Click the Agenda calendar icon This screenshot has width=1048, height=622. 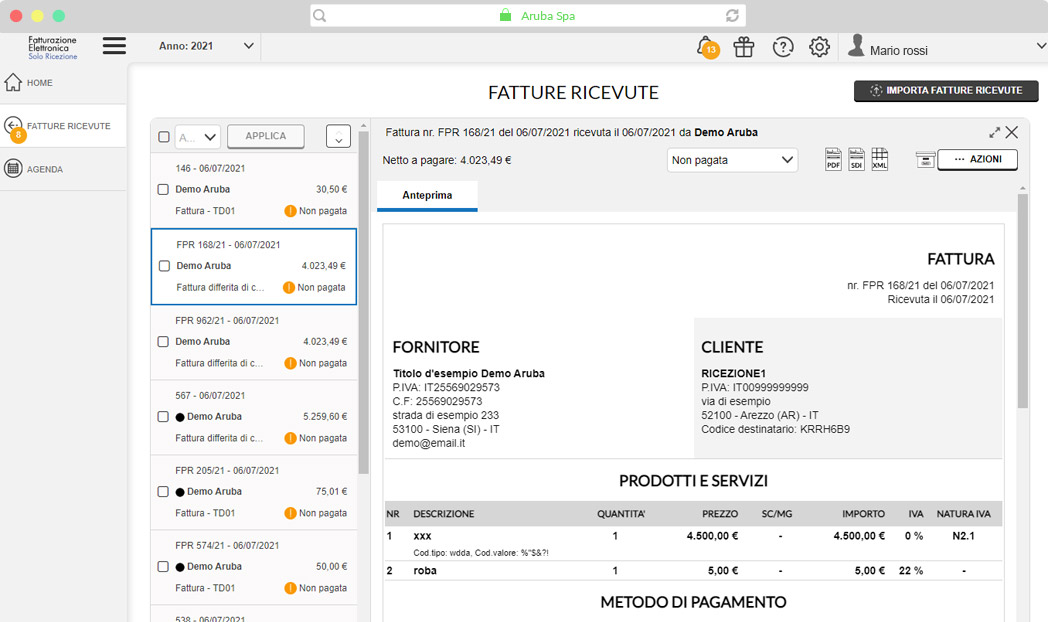coord(13,168)
